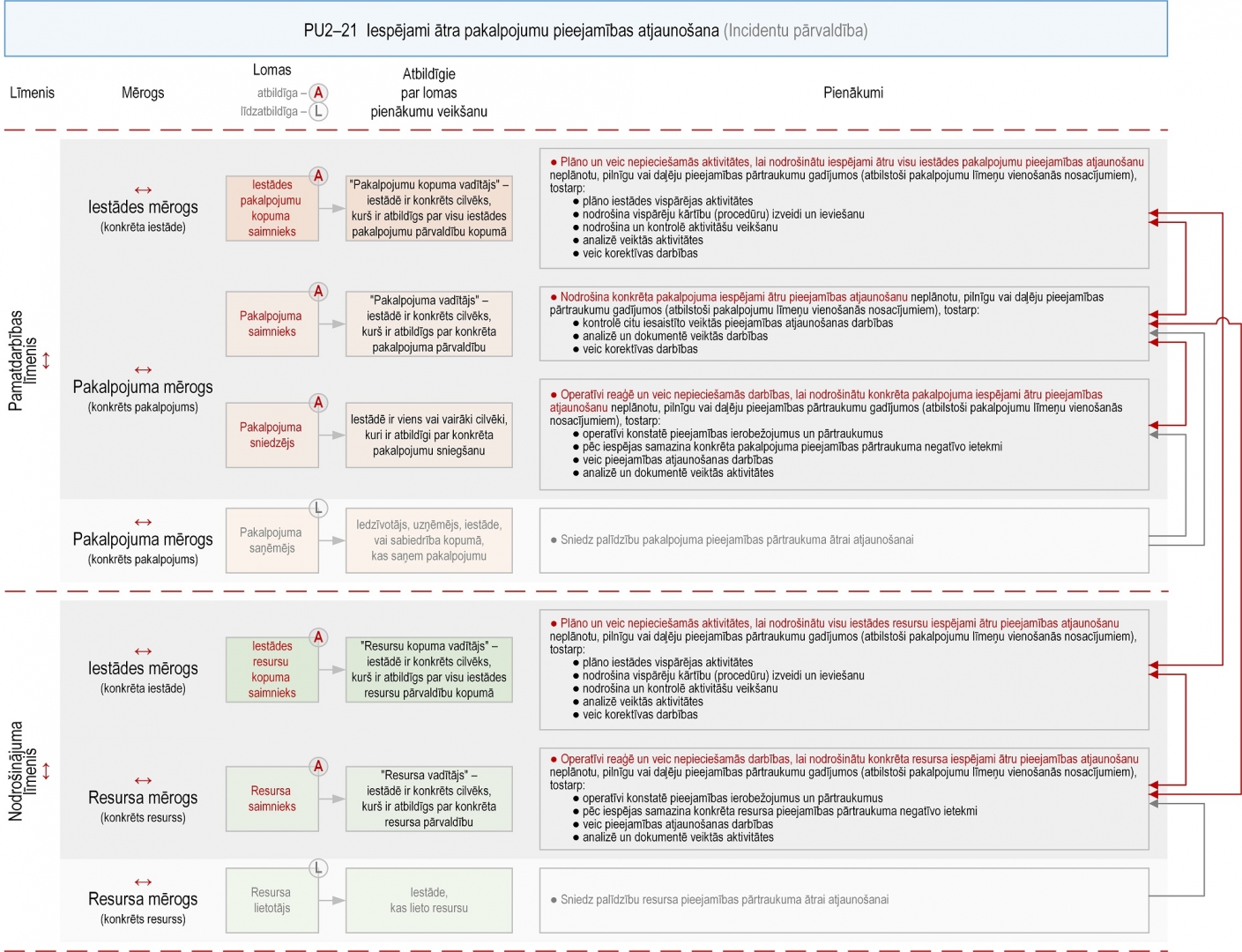Click red text 'Operatīvi reaģē... konkrēta resursa iespējami ātru'
This screenshot has height=952, width=1242.
(x=844, y=759)
